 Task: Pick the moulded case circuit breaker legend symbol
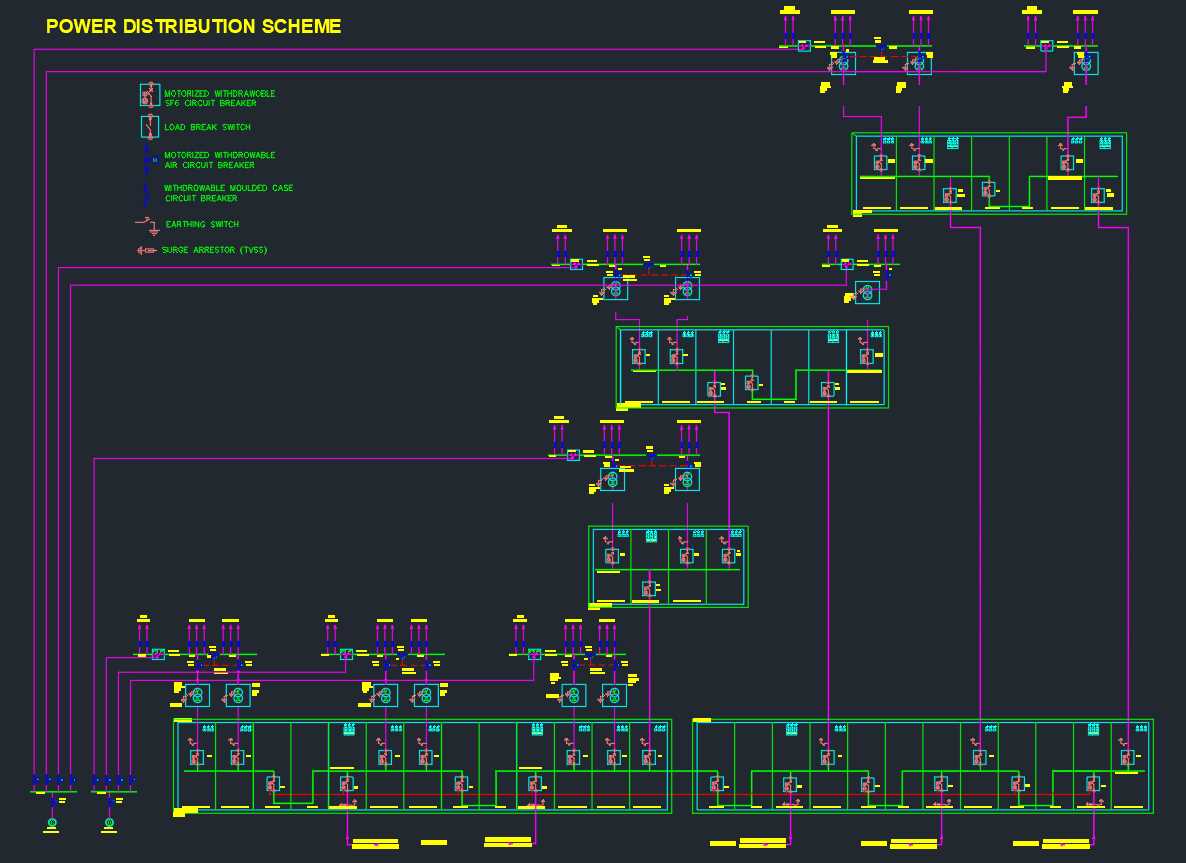[x=147, y=194]
